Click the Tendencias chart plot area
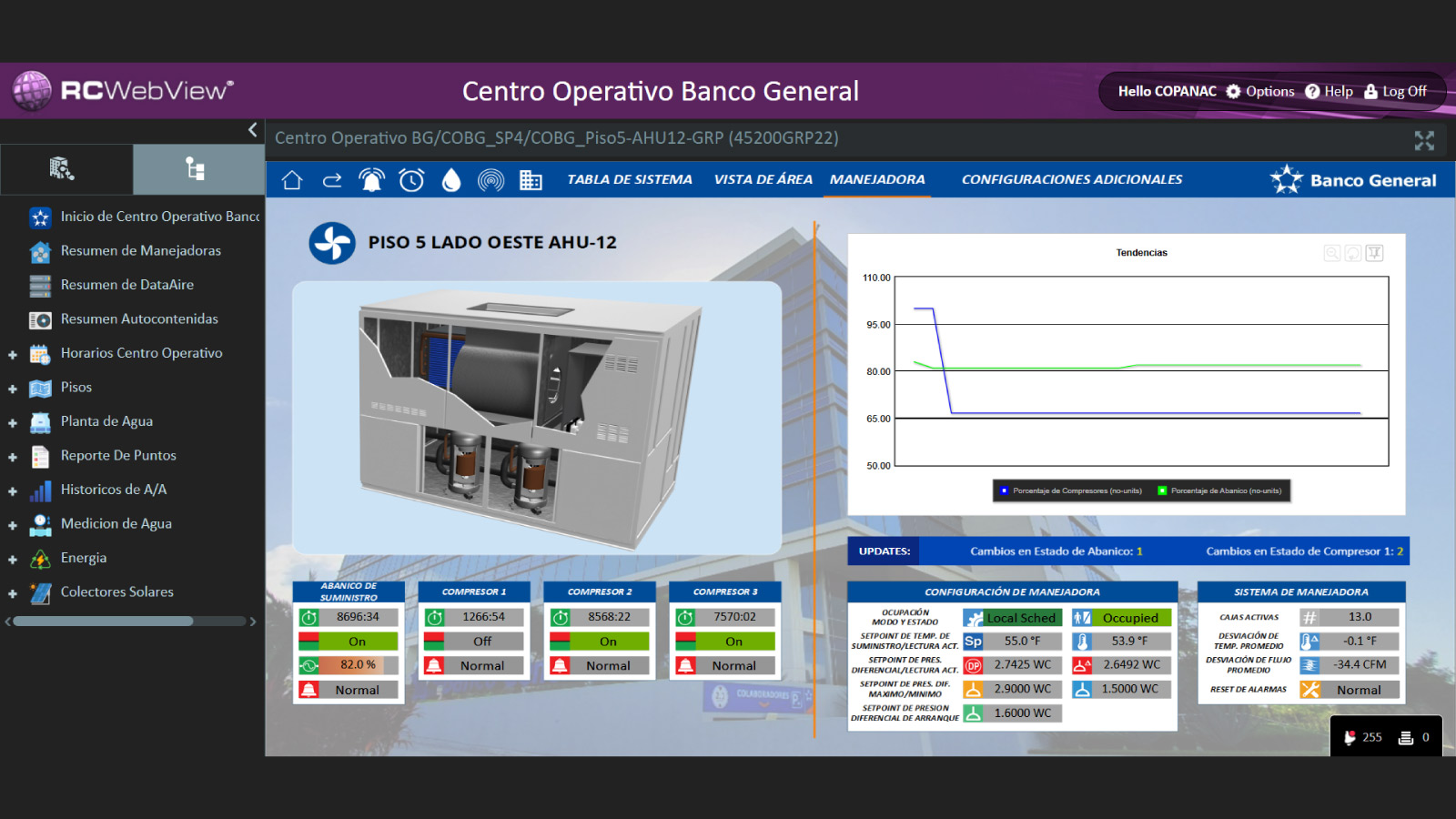Image resolution: width=1456 pixels, height=819 pixels. (x=1141, y=371)
